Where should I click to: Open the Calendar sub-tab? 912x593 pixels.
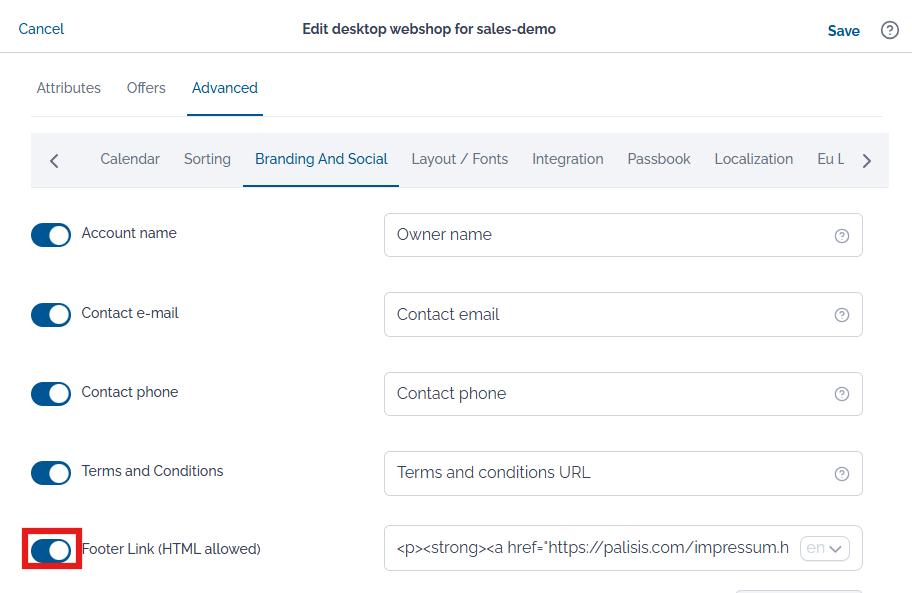click(130, 159)
